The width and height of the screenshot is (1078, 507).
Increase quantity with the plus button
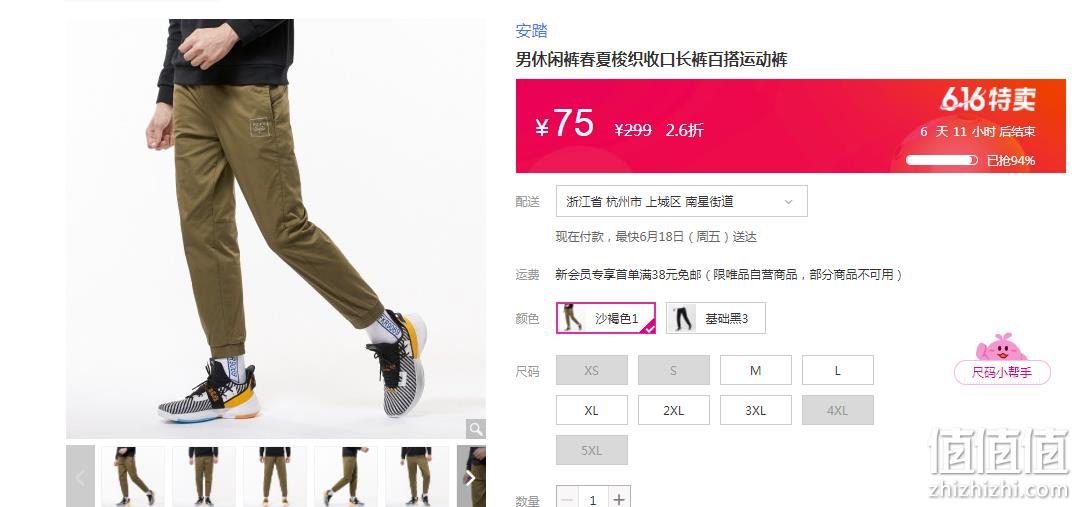tap(619, 499)
